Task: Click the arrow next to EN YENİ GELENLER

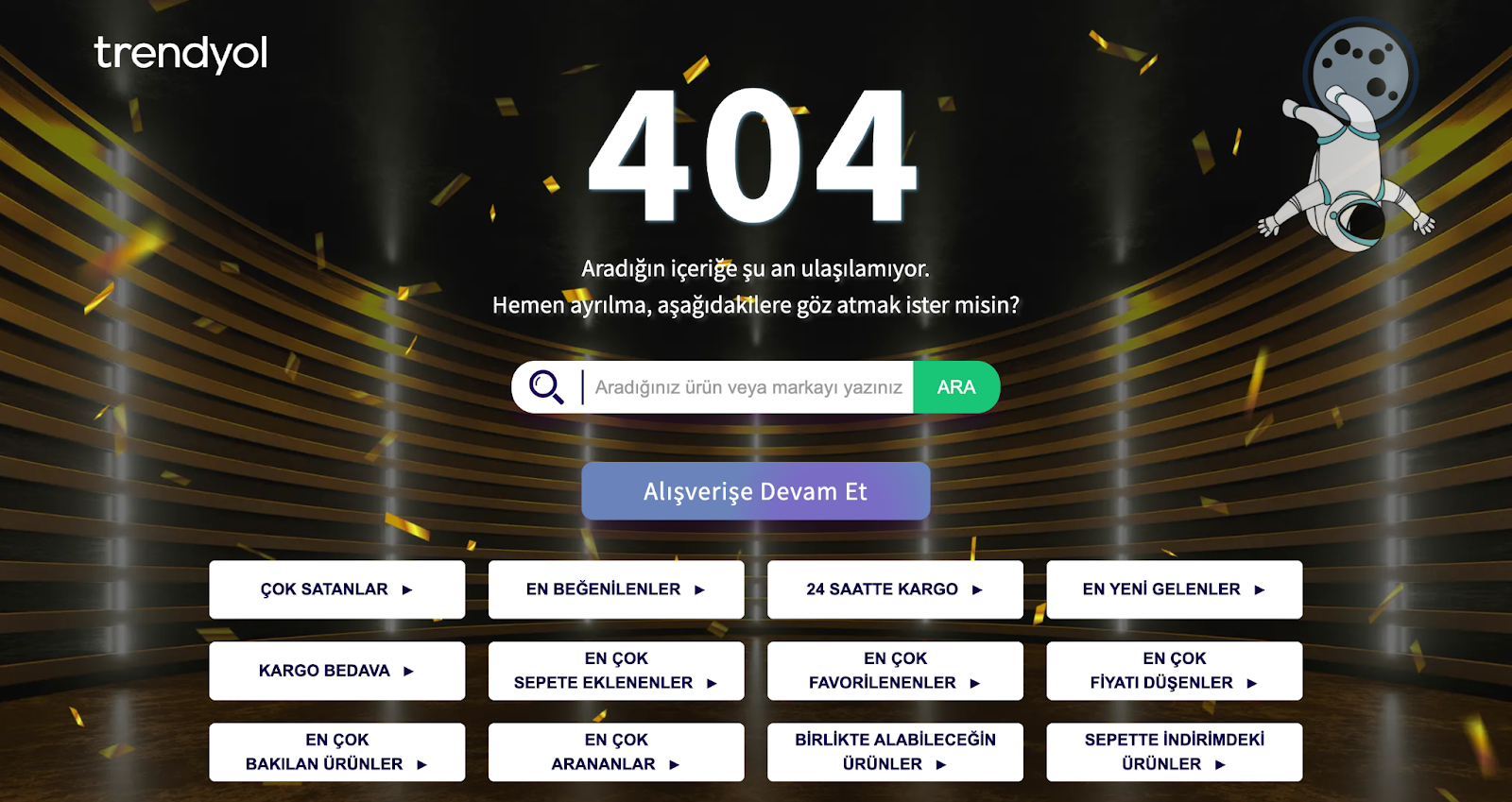Action: [x=1259, y=589]
